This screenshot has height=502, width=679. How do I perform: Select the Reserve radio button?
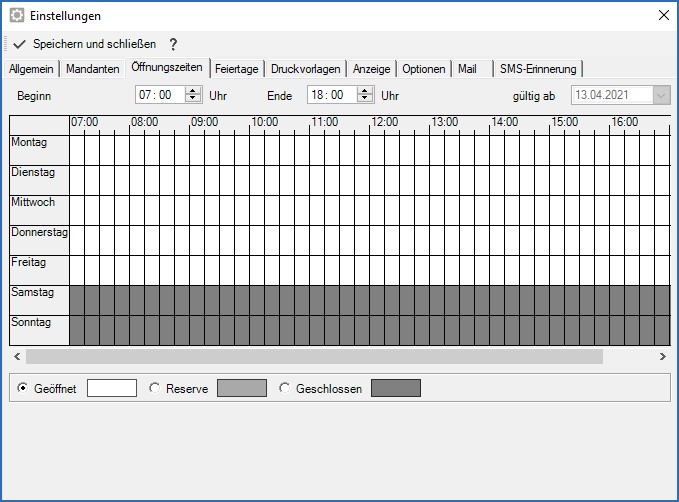155,388
